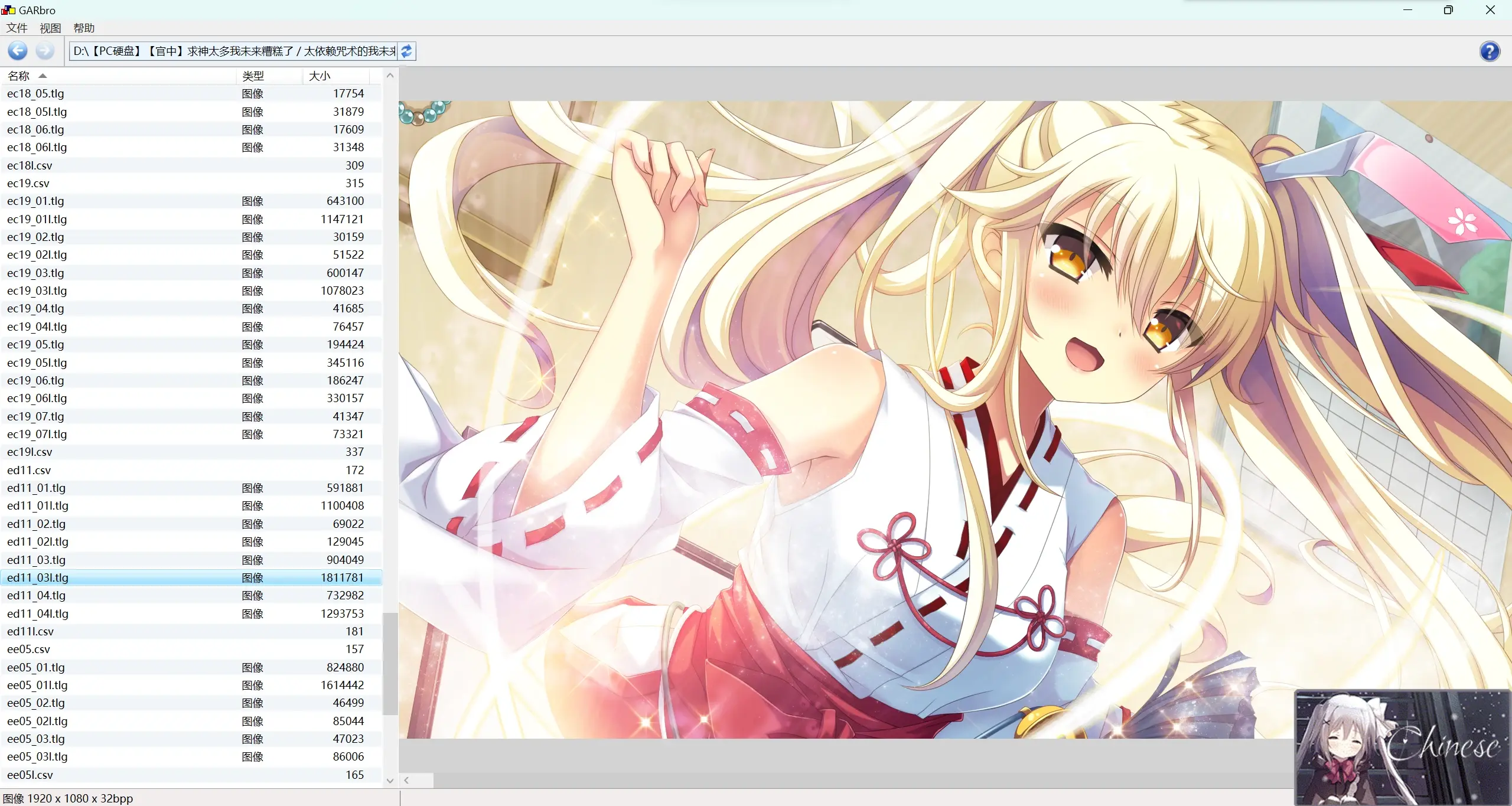This screenshot has height=806, width=1512.
Task: Click the greyed forward navigation arrow
Action: [x=44, y=51]
